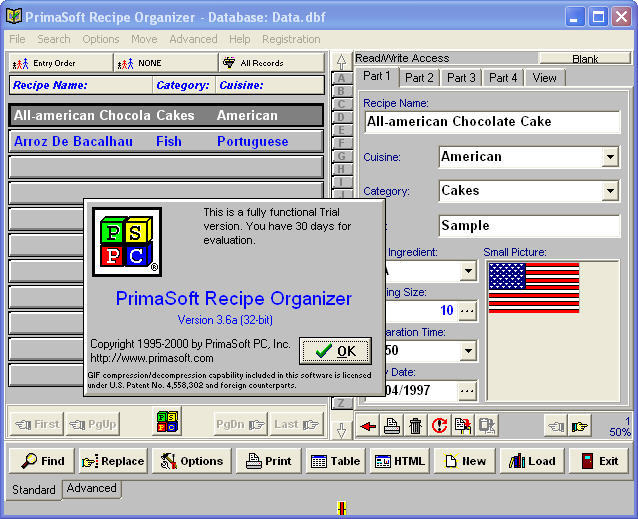Click the colored blocks icon between PgUp and PgDn
Viewport: 638px width, 519px height.
(x=167, y=421)
